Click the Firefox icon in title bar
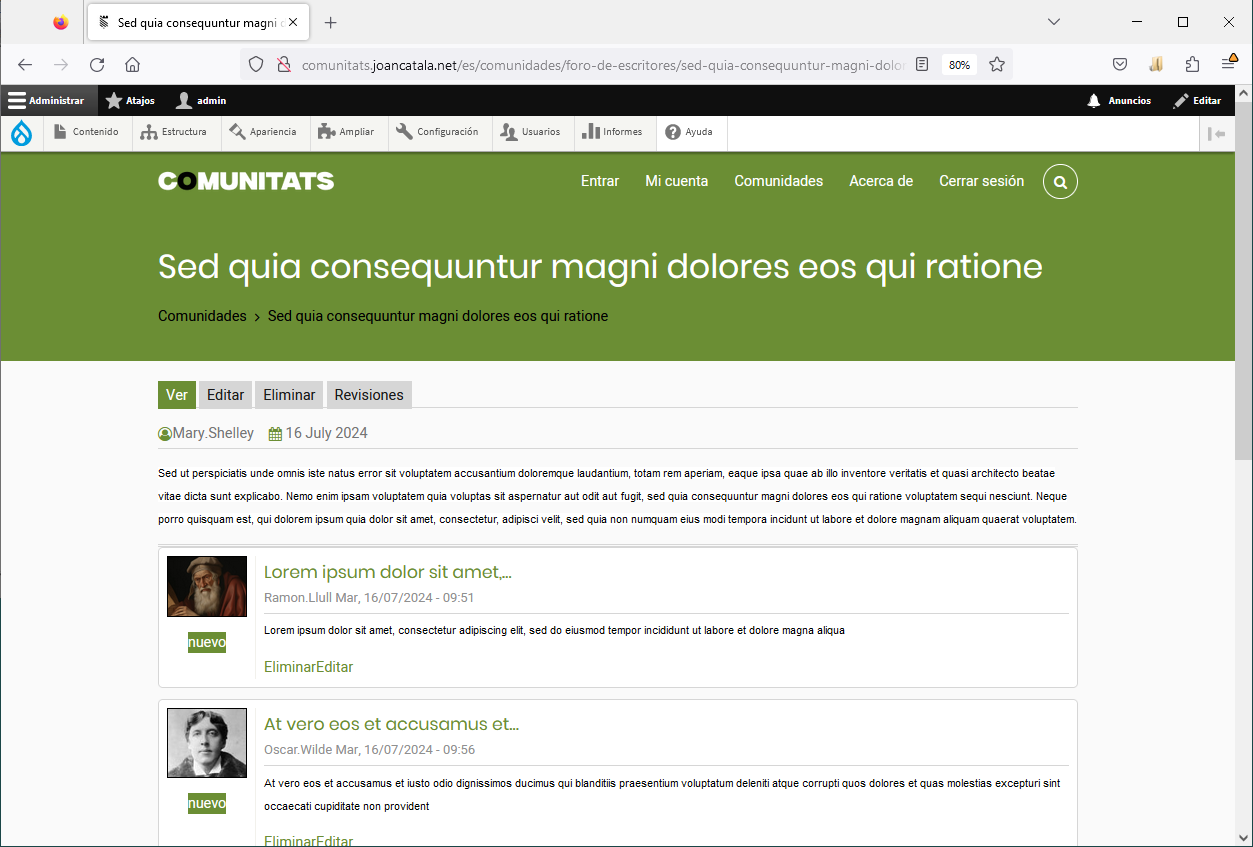 coord(61,22)
